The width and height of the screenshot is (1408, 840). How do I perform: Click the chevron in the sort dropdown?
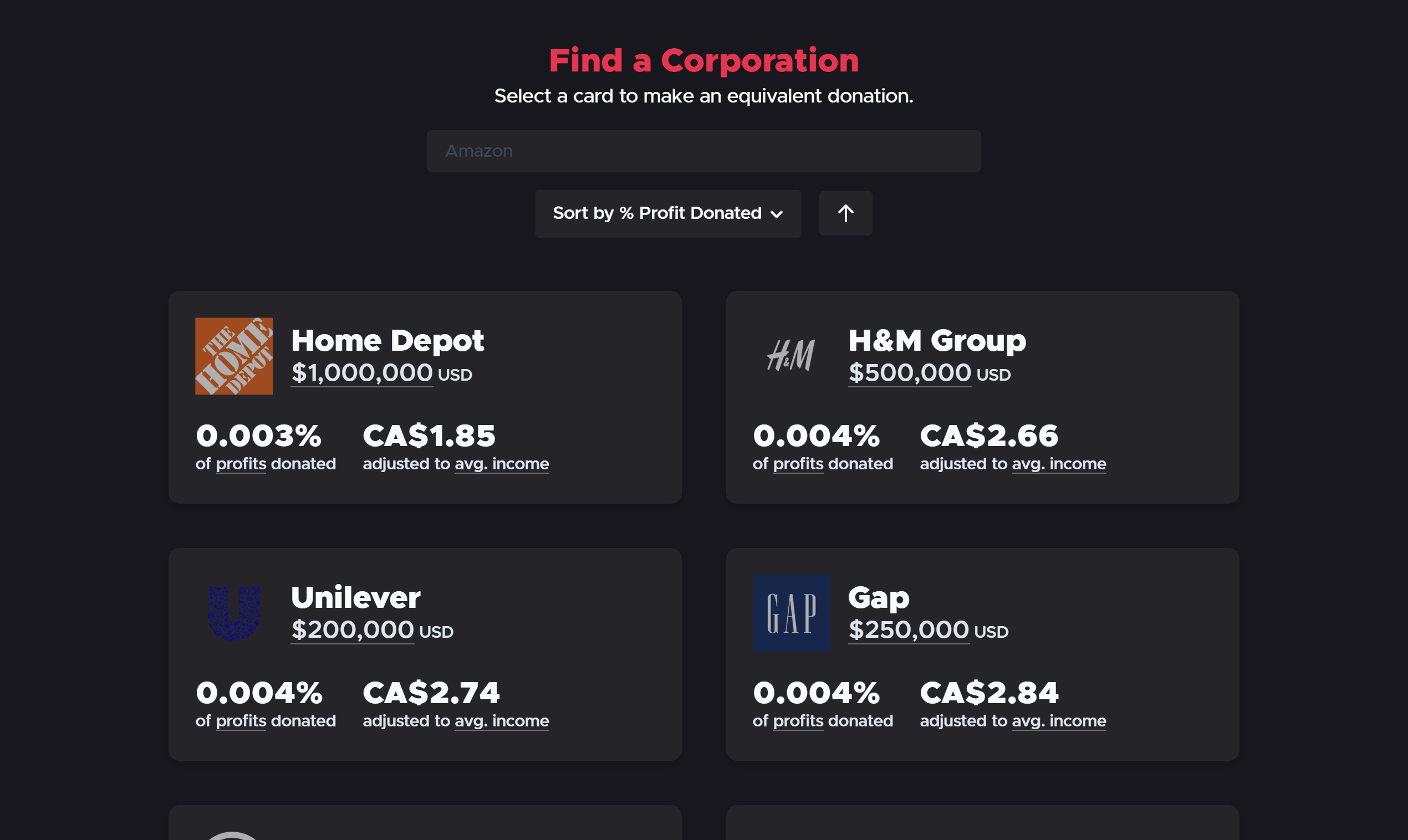[x=777, y=214]
